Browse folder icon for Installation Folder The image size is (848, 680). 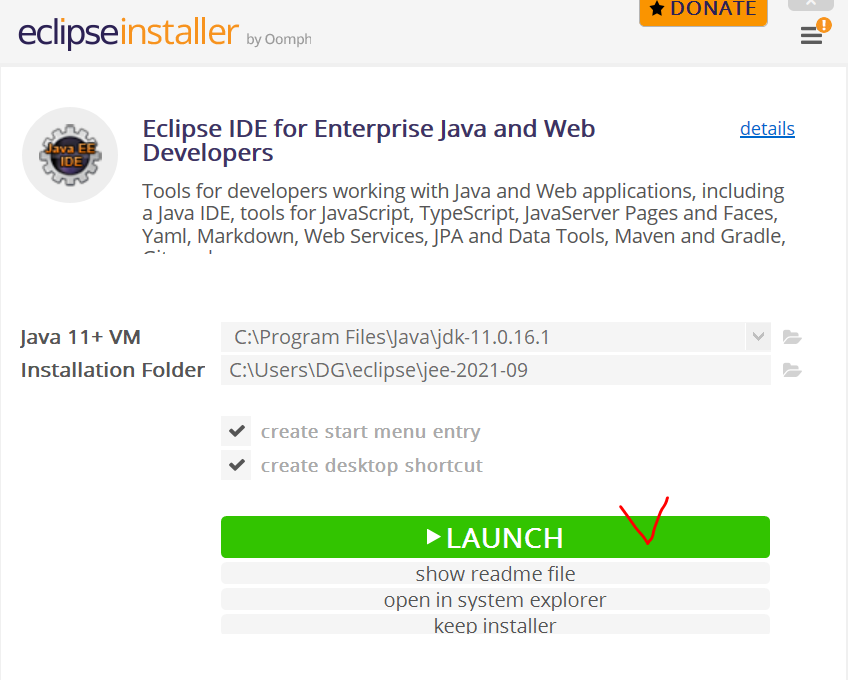tap(792, 371)
